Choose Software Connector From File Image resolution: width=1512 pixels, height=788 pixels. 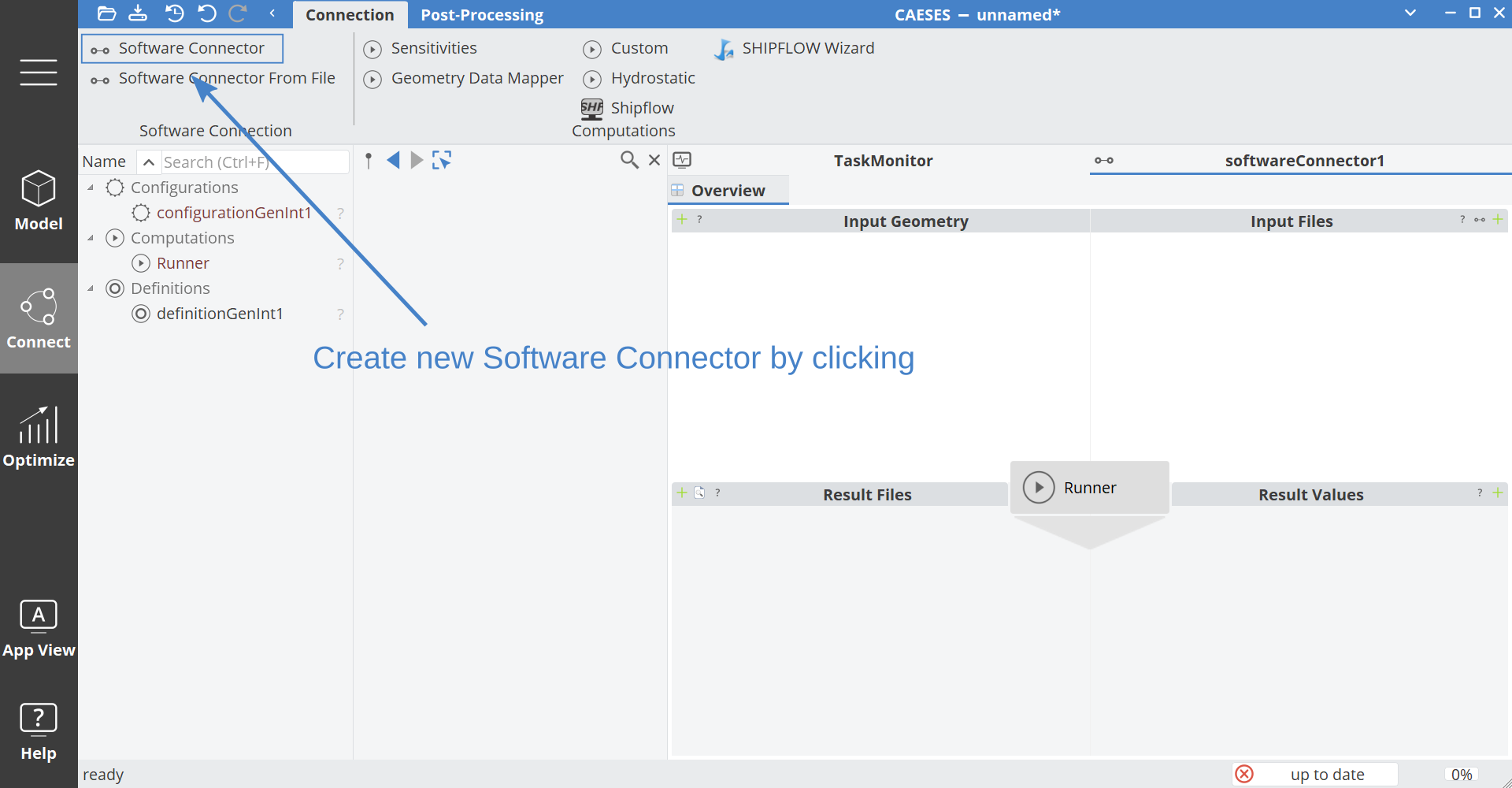click(213, 78)
